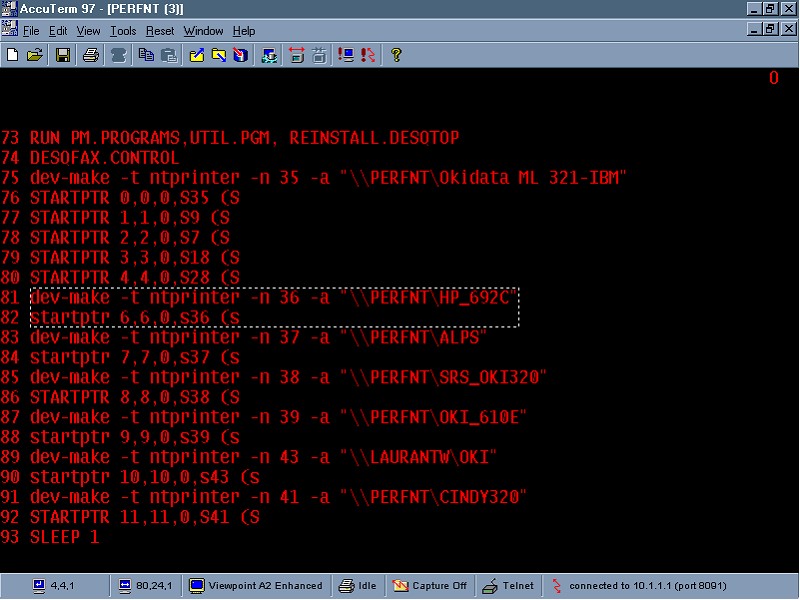This screenshot has width=800, height=600.
Task: Click the terminal monitor icon in status bar
Action: [196, 586]
